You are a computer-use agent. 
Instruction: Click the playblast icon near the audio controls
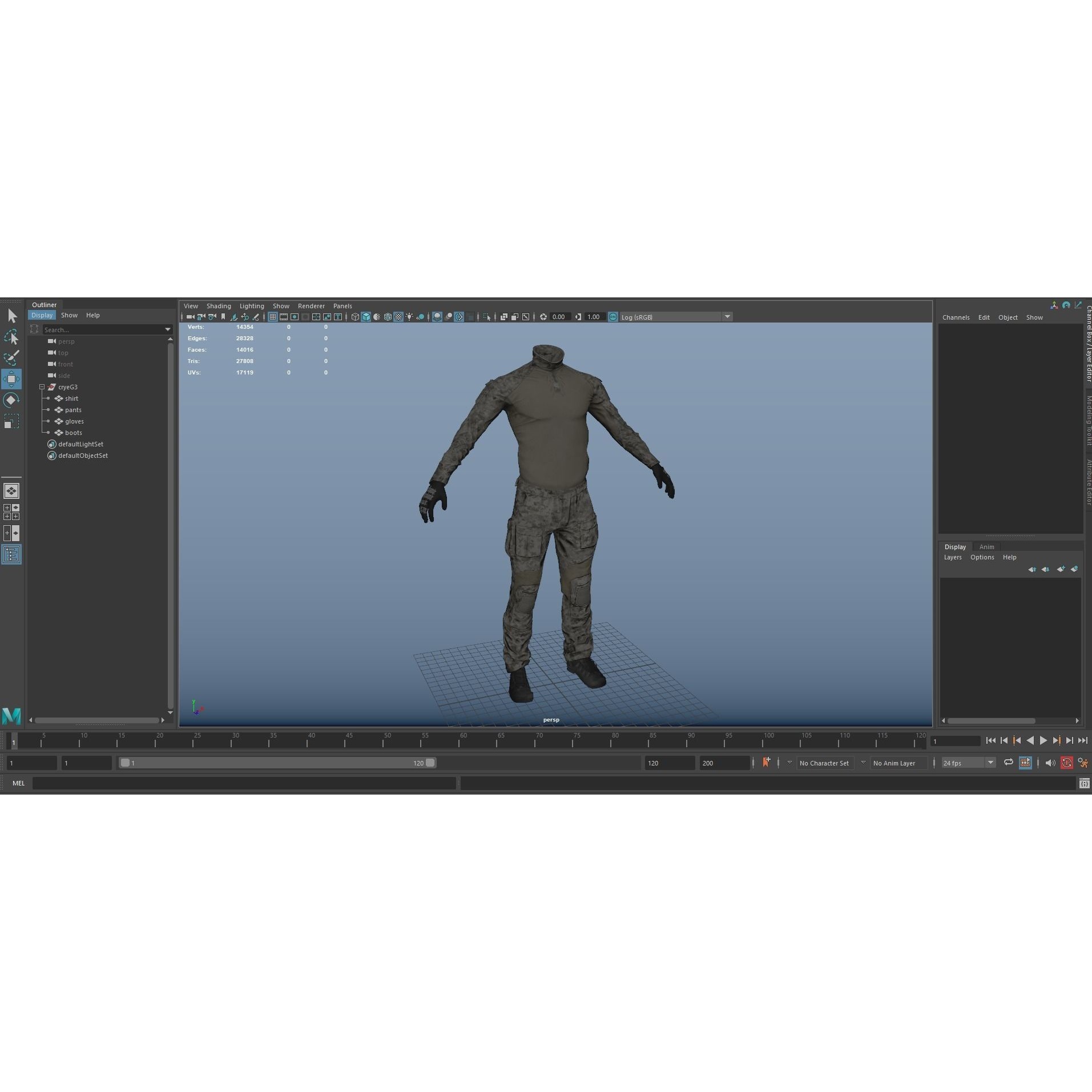tap(1026, 763)
